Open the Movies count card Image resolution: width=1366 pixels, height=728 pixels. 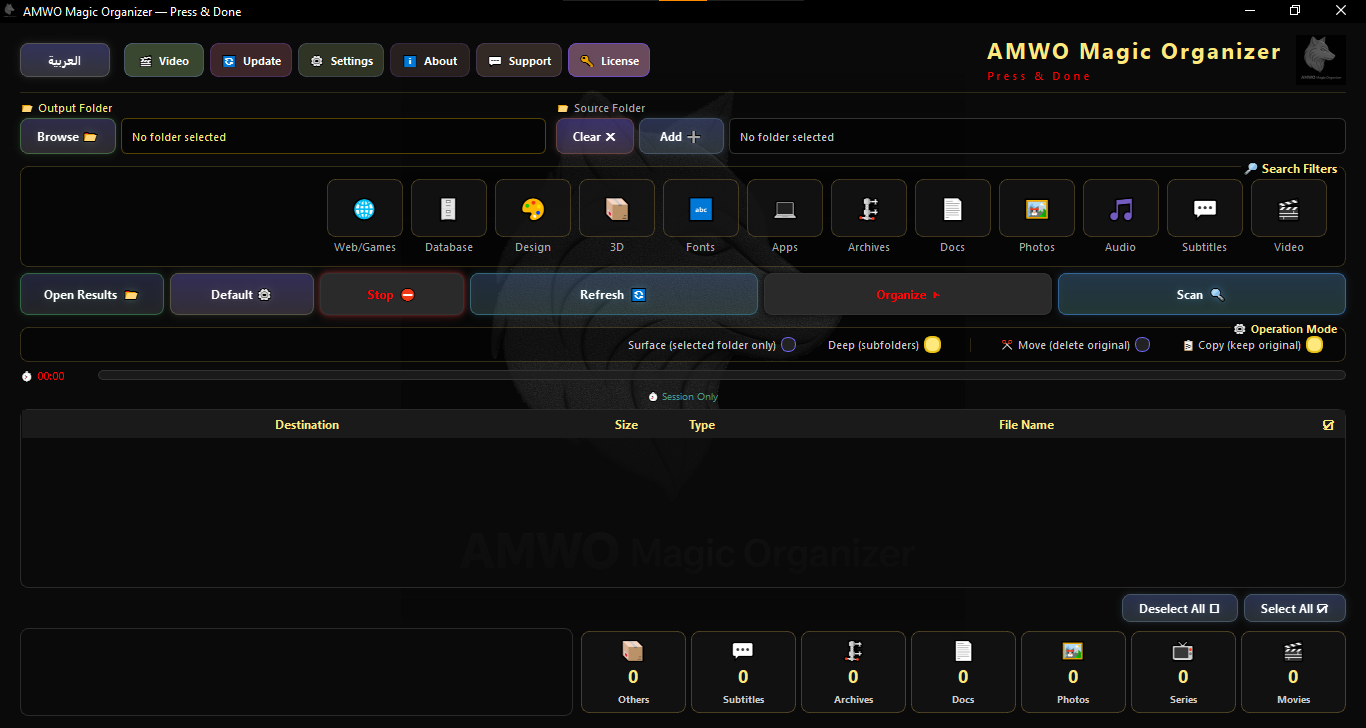click(x=1293, y=672)
